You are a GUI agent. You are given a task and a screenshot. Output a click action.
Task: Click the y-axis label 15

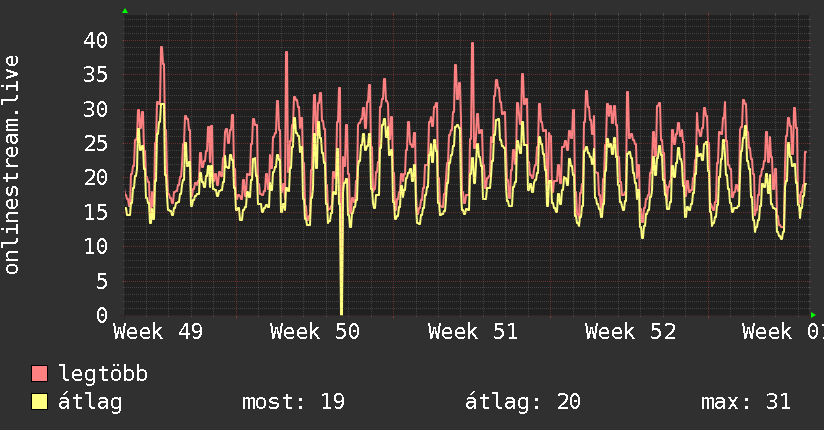tap(96, 212)
